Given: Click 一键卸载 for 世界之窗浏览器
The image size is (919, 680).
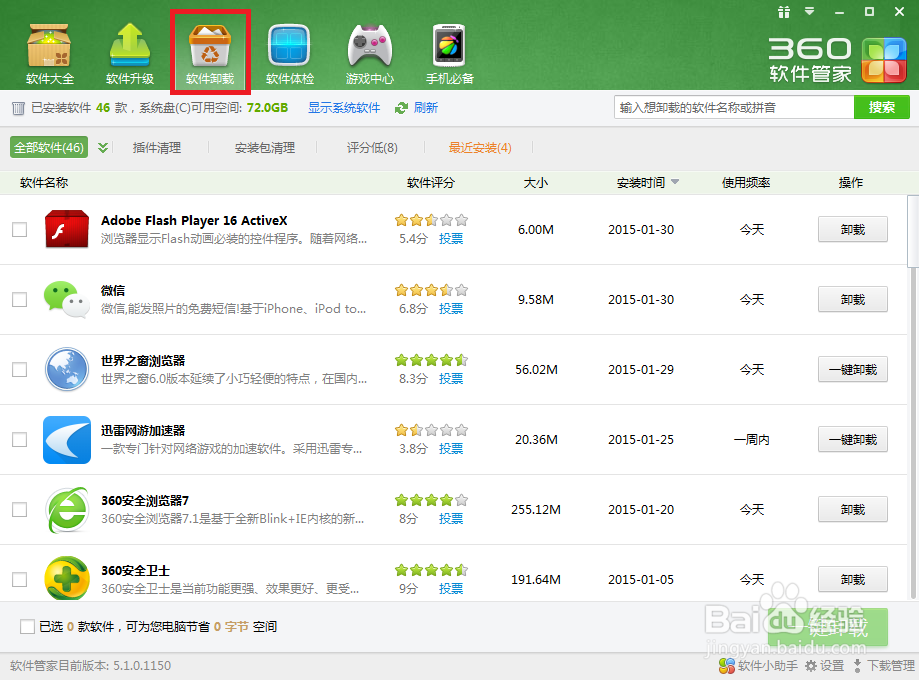Looking at the screenshot, I should pos(853,369).
